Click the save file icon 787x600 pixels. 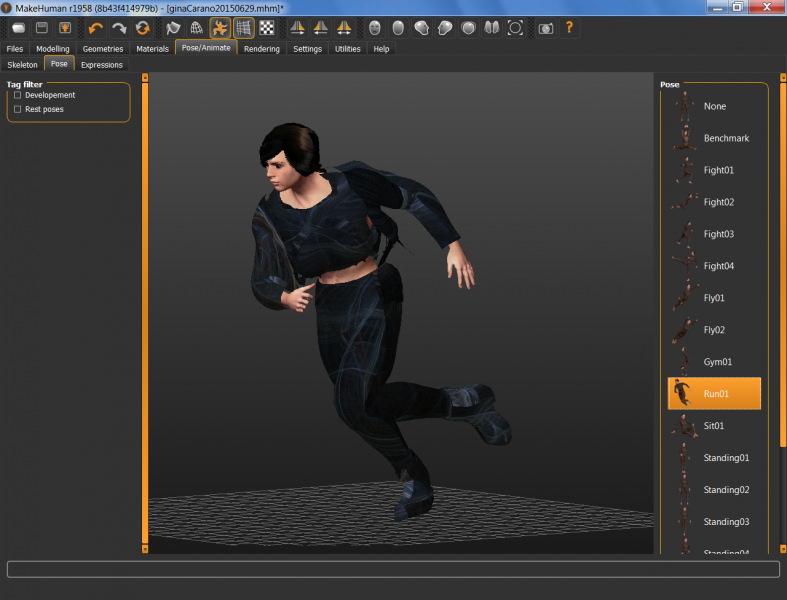42,28
